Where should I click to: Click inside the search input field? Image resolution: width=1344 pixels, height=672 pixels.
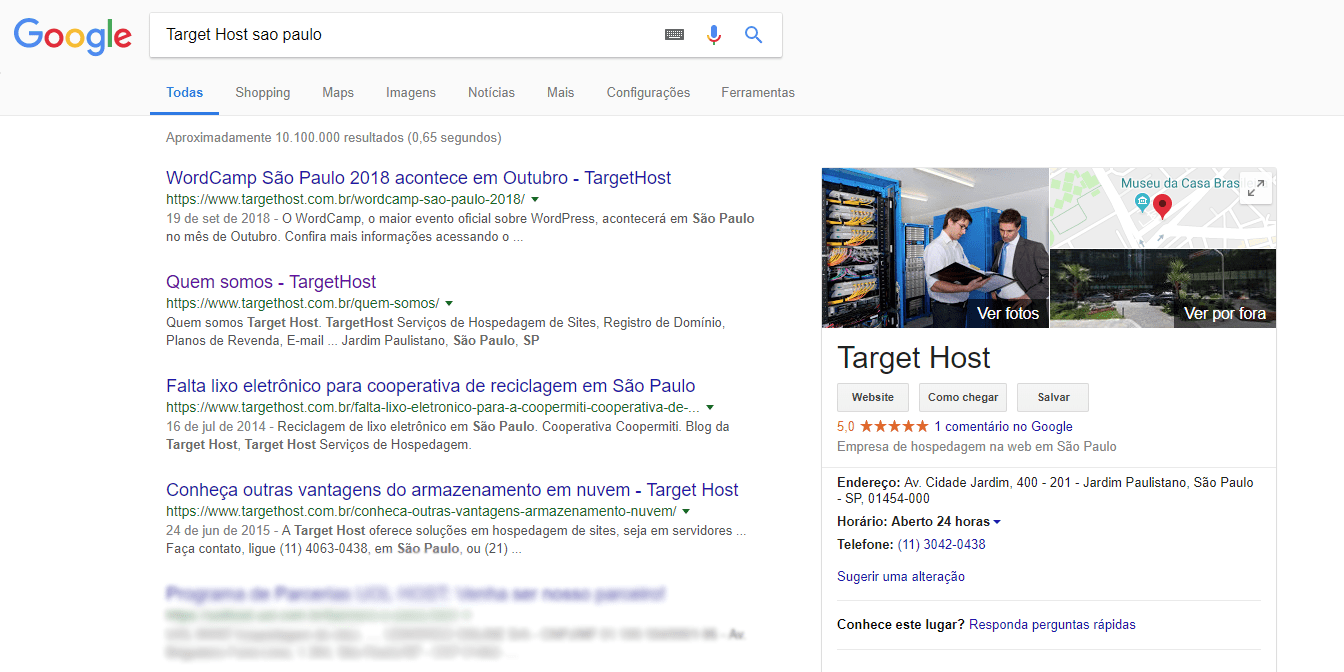pyautogui.click(x=400, y=35)
